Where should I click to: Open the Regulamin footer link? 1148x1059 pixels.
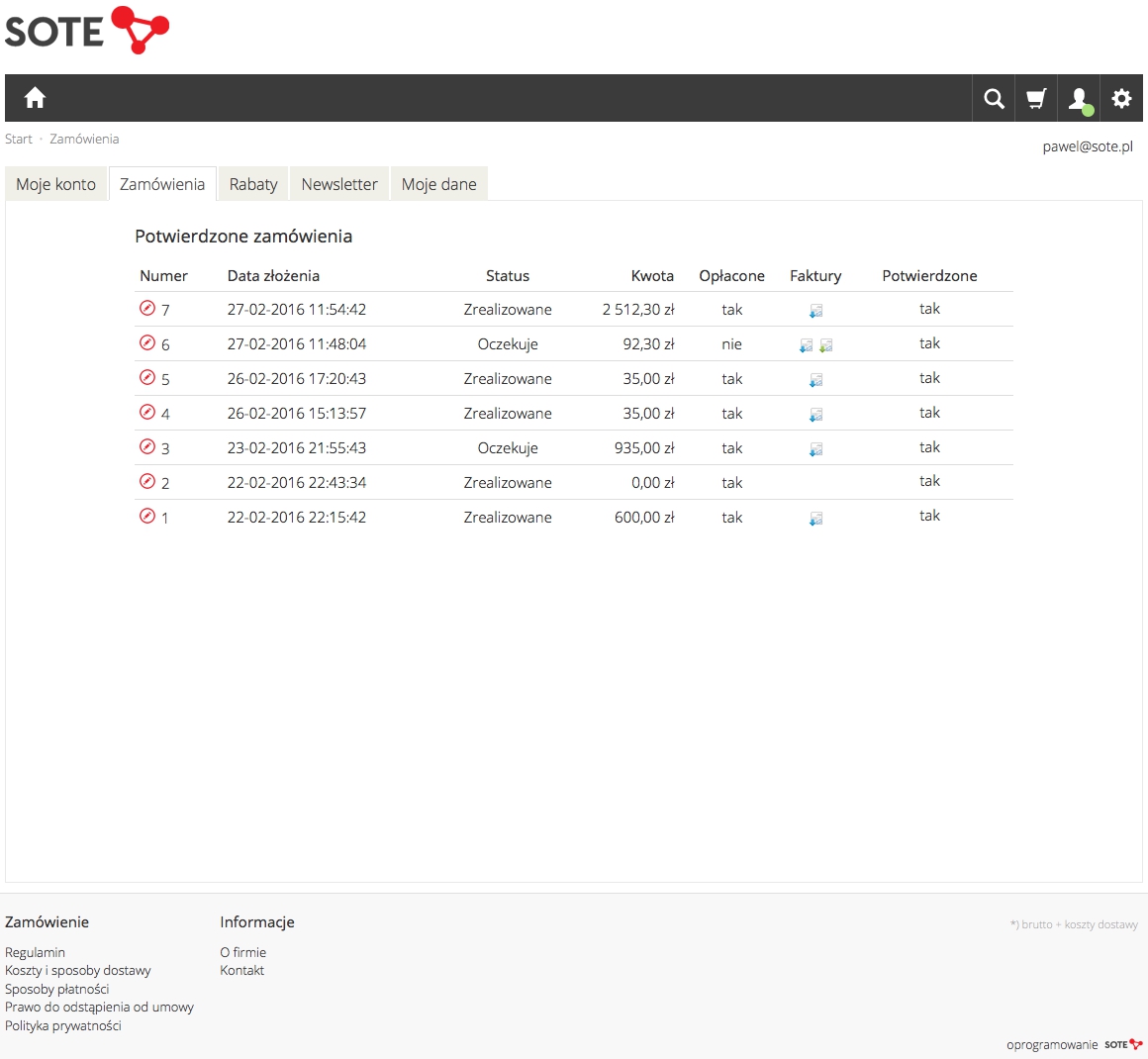click(36, 952)
